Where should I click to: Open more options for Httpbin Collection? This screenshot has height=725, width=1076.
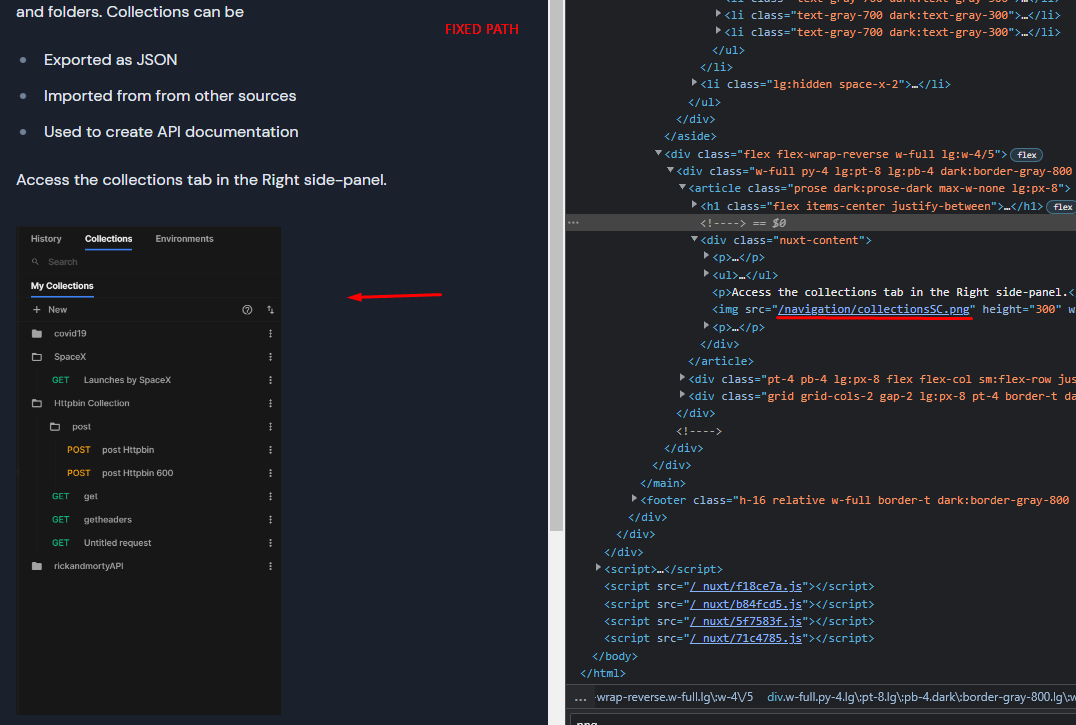pos(270,403)
